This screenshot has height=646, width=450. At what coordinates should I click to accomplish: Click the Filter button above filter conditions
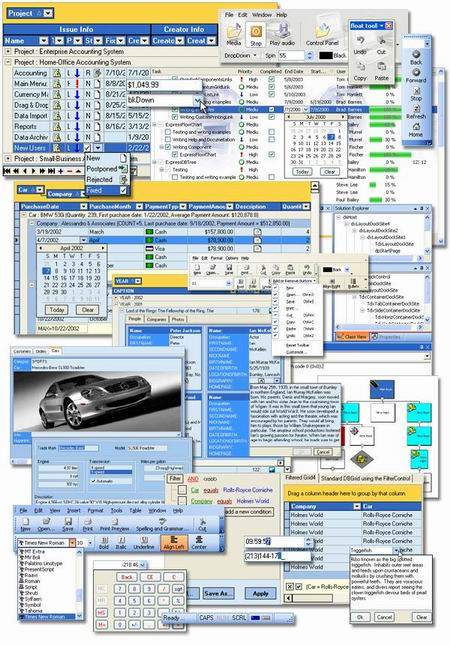pos(175,479)
